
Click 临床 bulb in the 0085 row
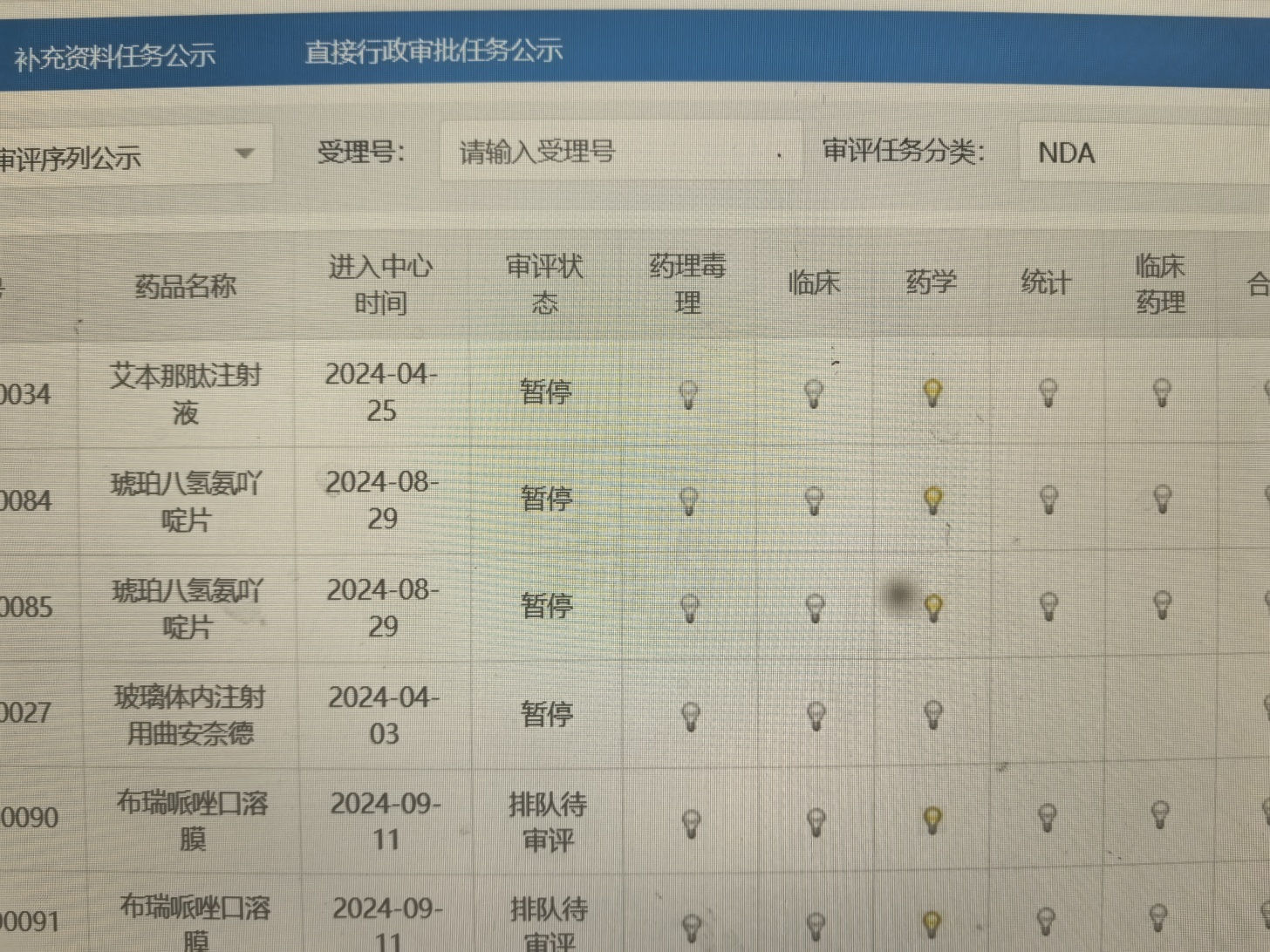coord(815,608)
